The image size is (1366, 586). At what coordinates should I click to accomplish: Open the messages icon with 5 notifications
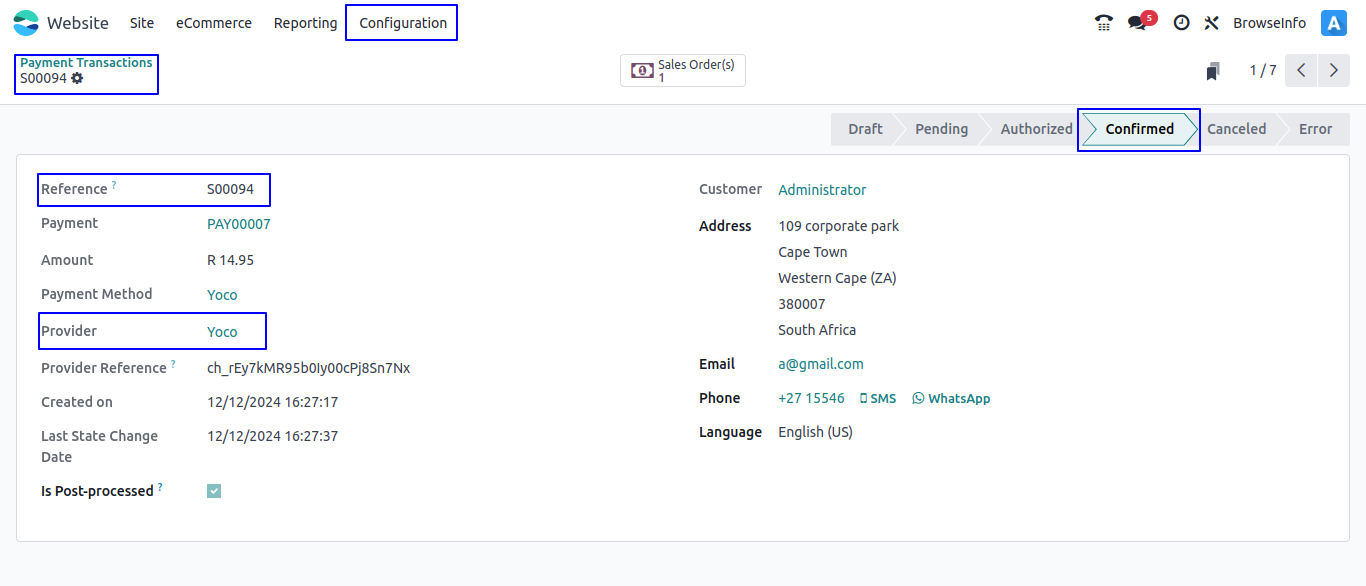coord(1138,23)
